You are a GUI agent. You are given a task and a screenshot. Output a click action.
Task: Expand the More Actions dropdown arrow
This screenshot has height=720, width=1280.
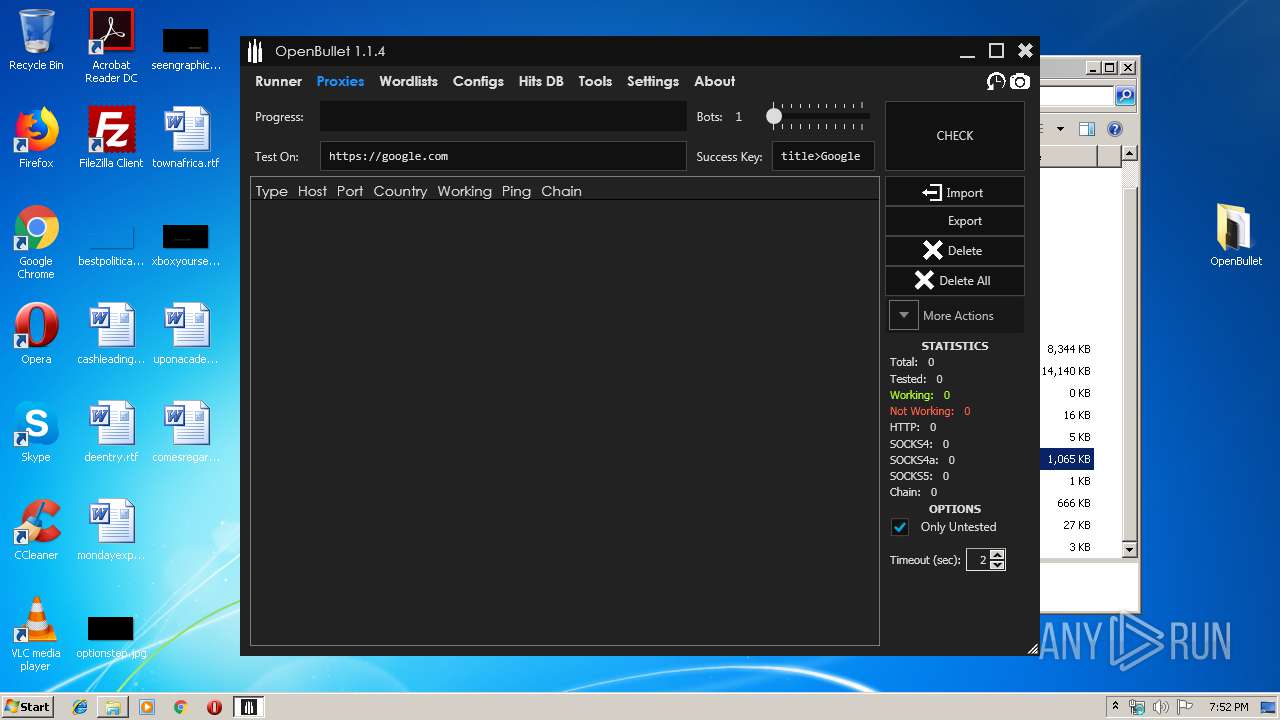(903, 315)
